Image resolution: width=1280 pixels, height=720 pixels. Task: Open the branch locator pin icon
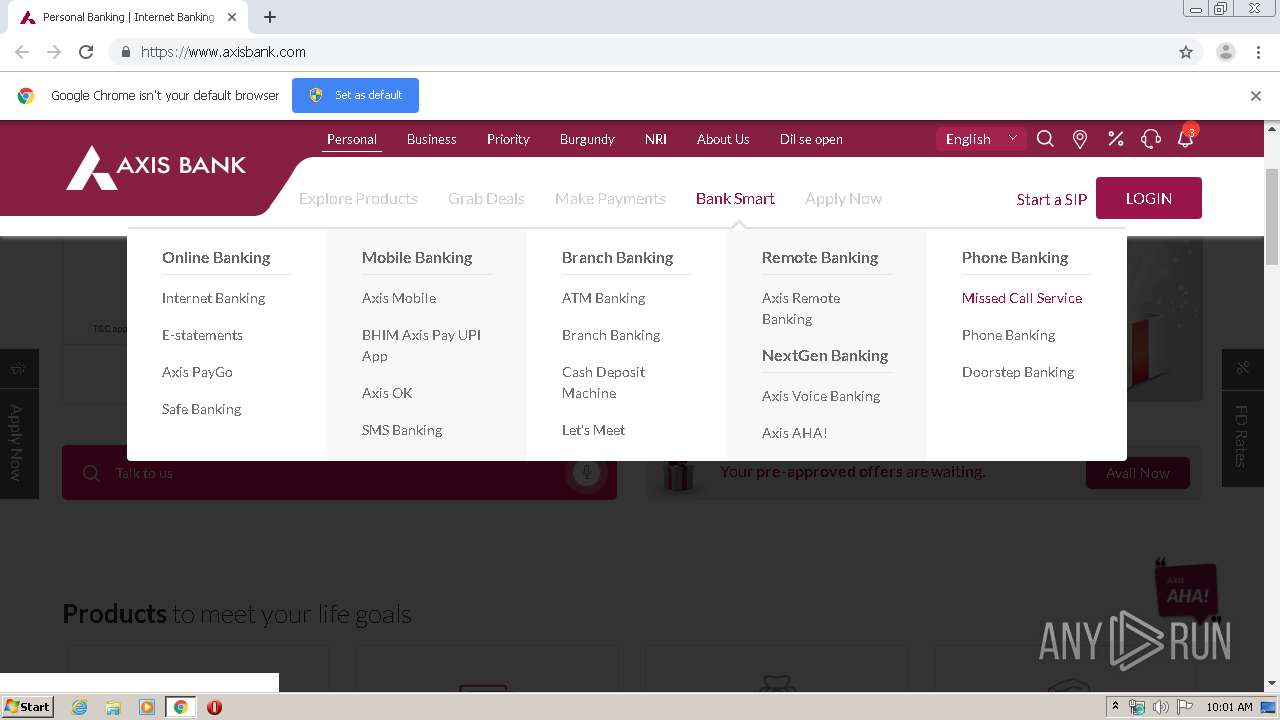coord(1080,139)
